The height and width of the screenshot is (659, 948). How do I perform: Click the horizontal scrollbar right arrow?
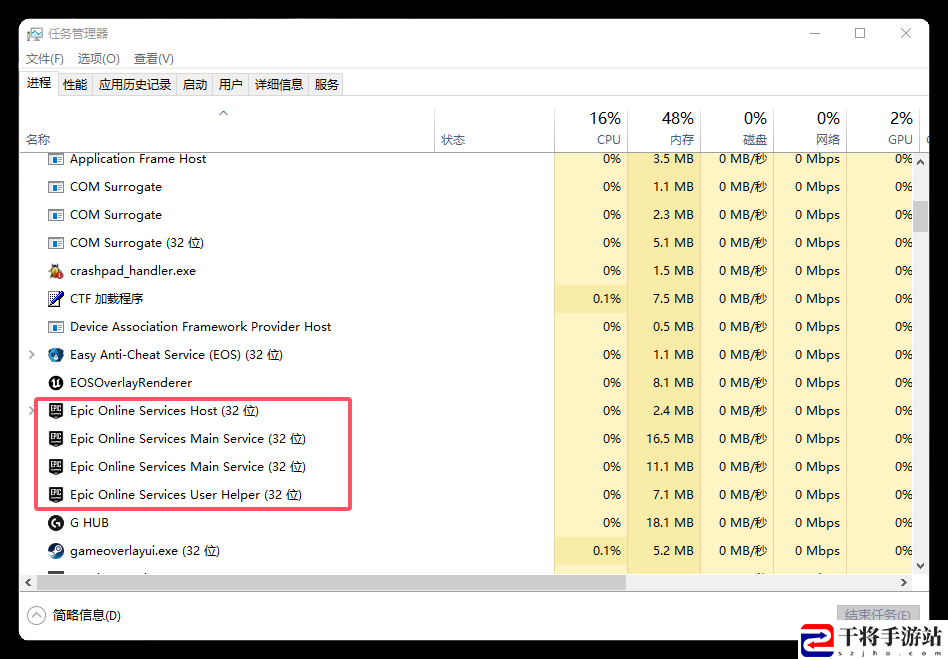(x=904, y=583)
